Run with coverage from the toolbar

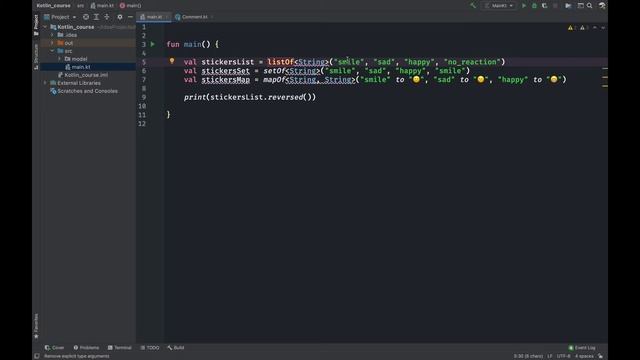click(544, 6)
